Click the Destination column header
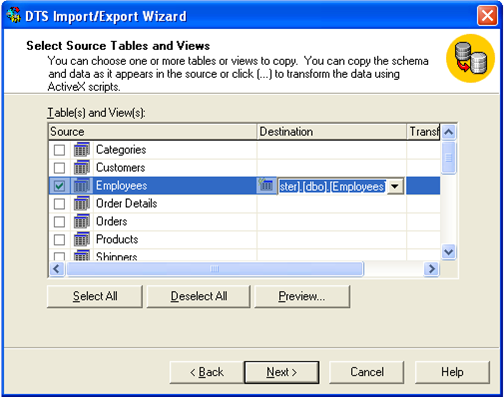This screenshot has width=504, height=398. pyautogui.click(x=332, y=132)
